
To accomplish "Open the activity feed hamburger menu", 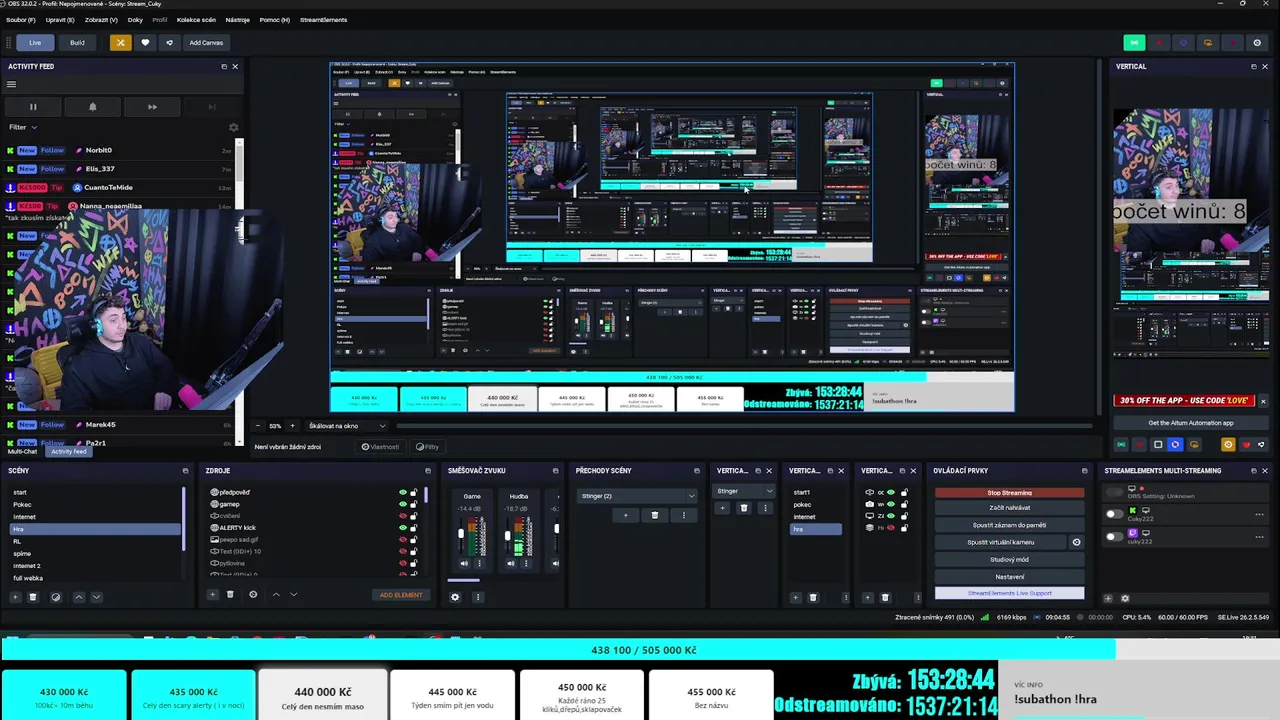I will click(12, 84).
